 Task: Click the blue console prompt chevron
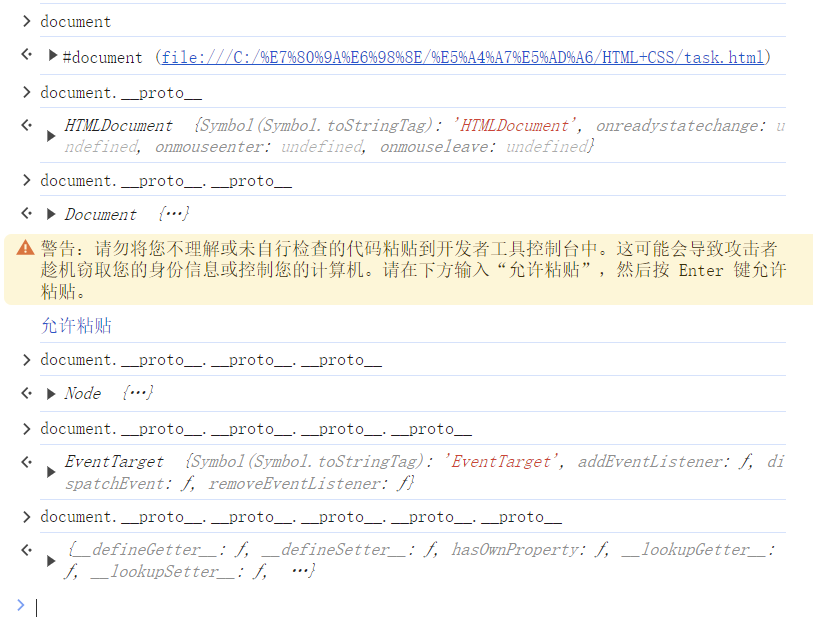click(20, 605)
